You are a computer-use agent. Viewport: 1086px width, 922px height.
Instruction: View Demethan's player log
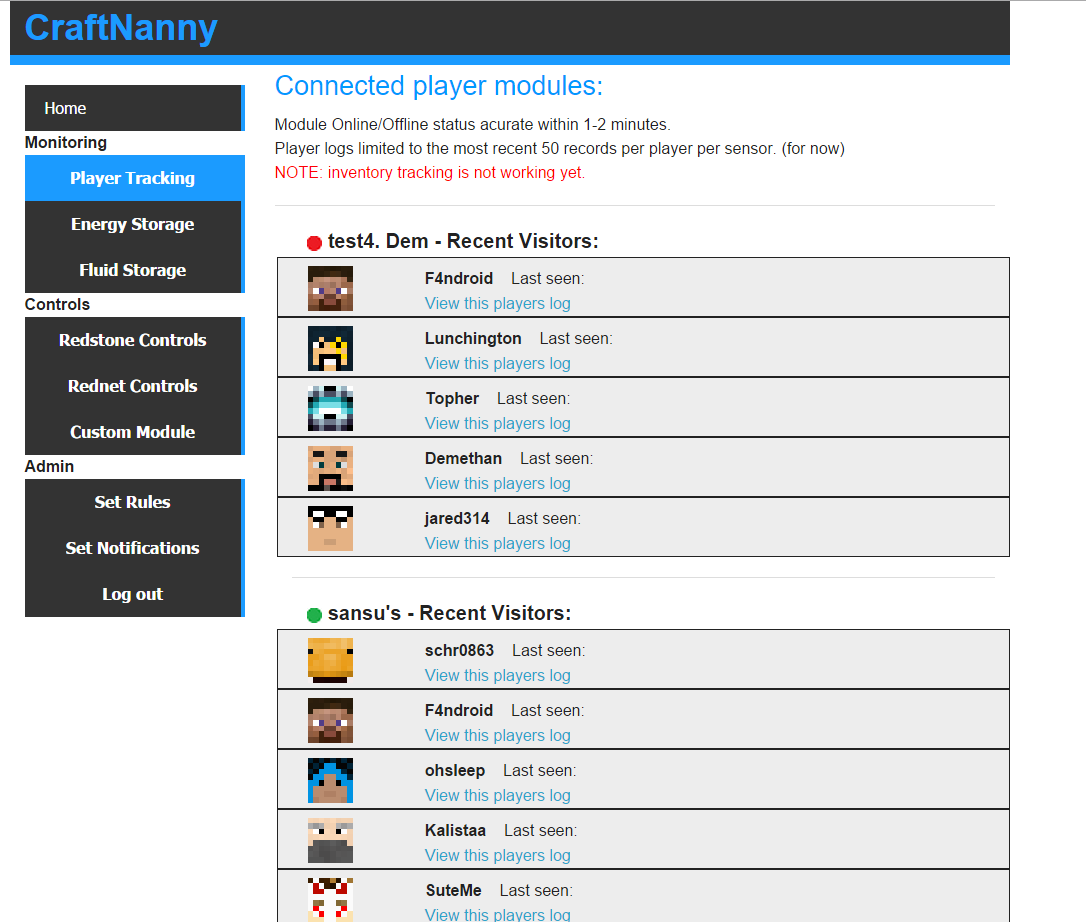(x=497, y=484)
